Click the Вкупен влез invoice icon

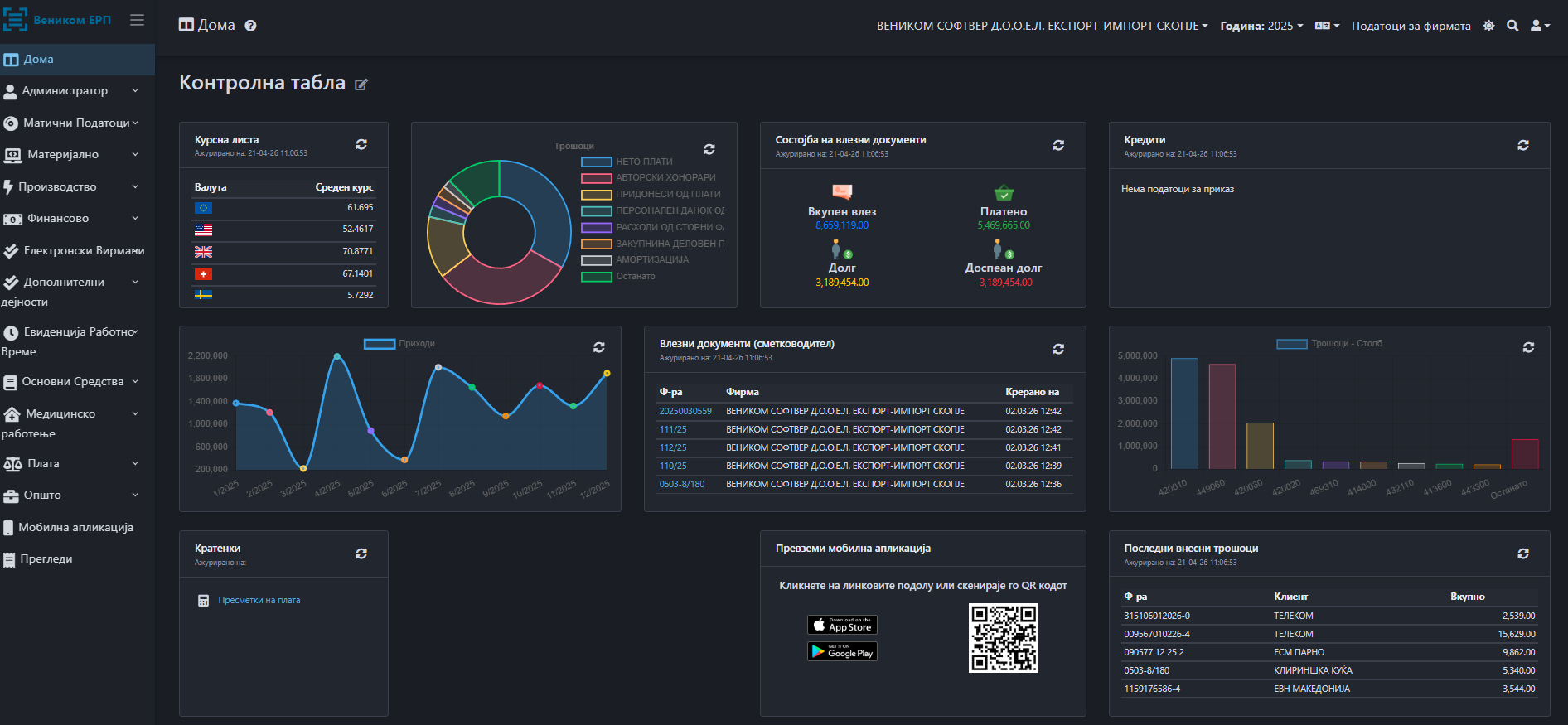[842, 192]
